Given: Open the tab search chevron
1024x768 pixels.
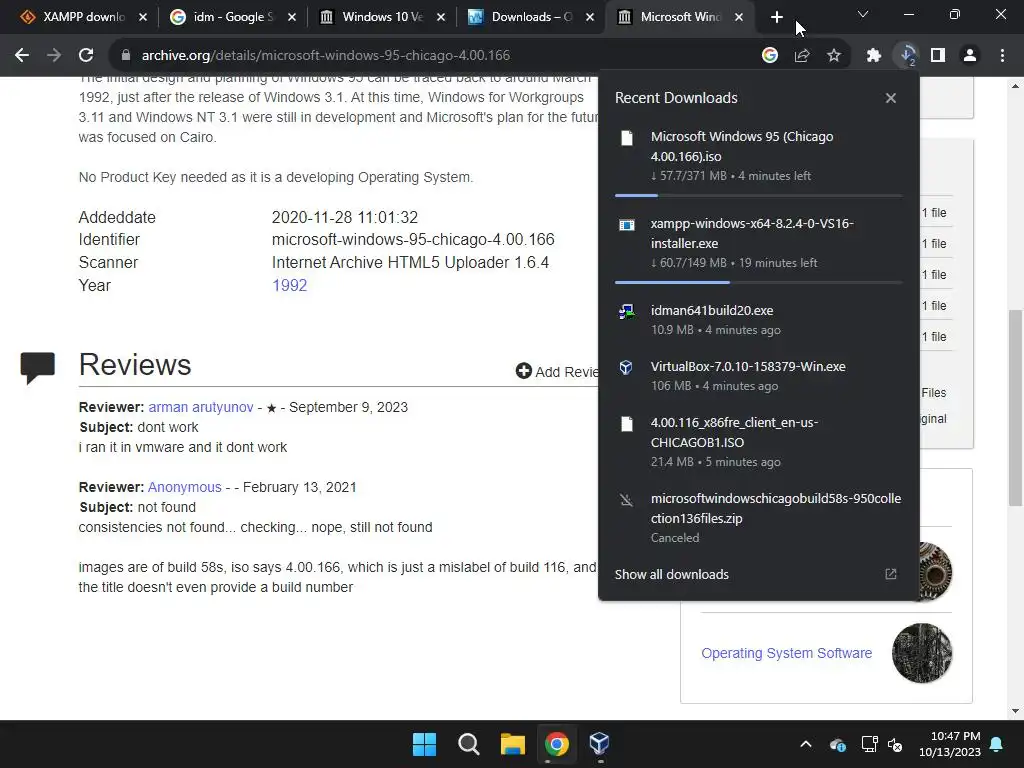Looking at the screenshot, I should (863, 14).
